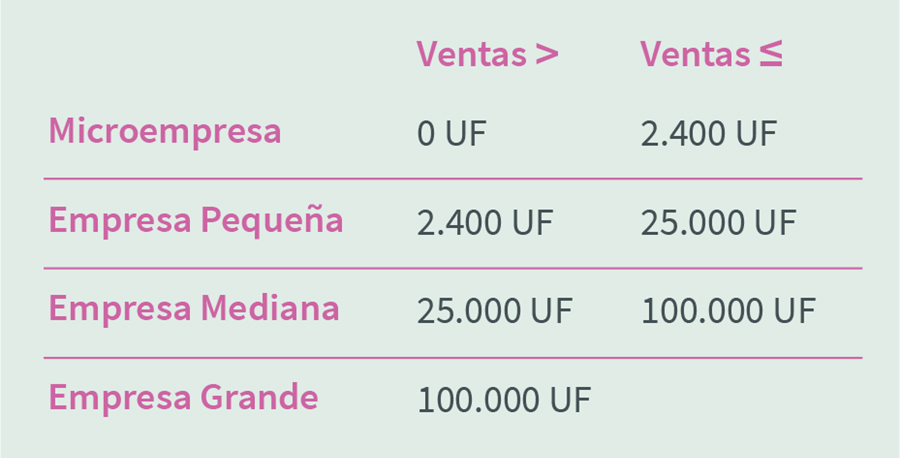900x458 pixels.
Task: Click 100.000 UF in the Empresa Grande row
Action: (x=505, y=400)
